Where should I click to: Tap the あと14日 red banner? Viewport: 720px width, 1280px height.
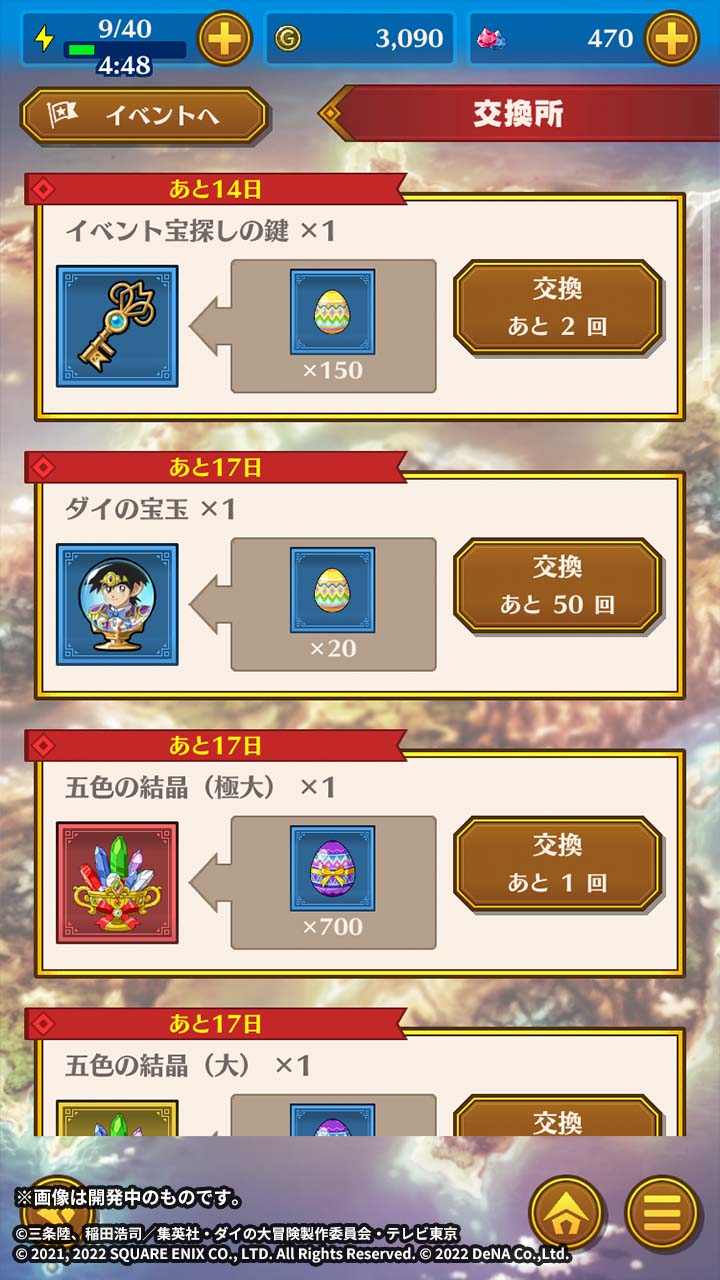(x=215, y=188)
